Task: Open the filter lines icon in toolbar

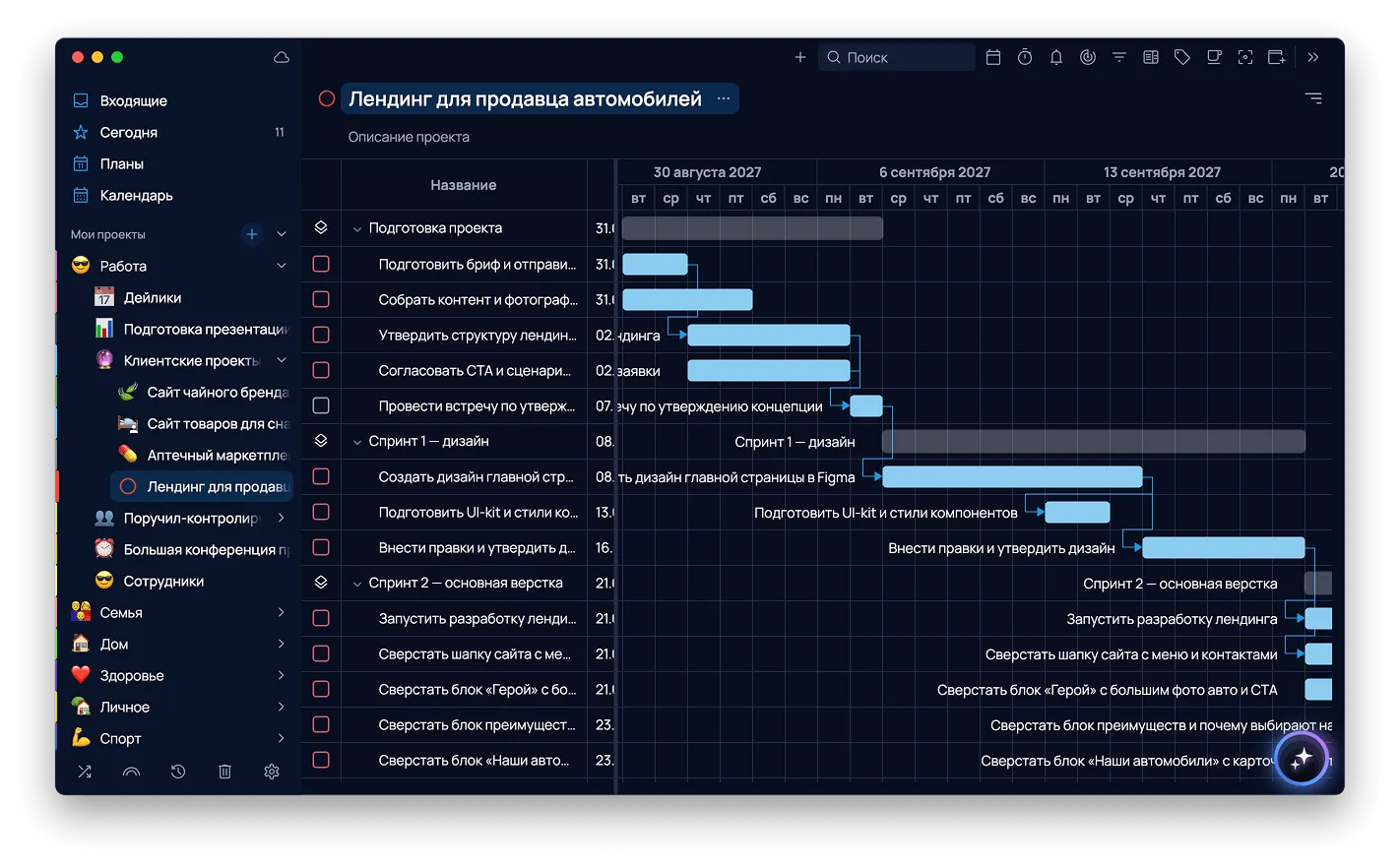Action: (1118, 57)
